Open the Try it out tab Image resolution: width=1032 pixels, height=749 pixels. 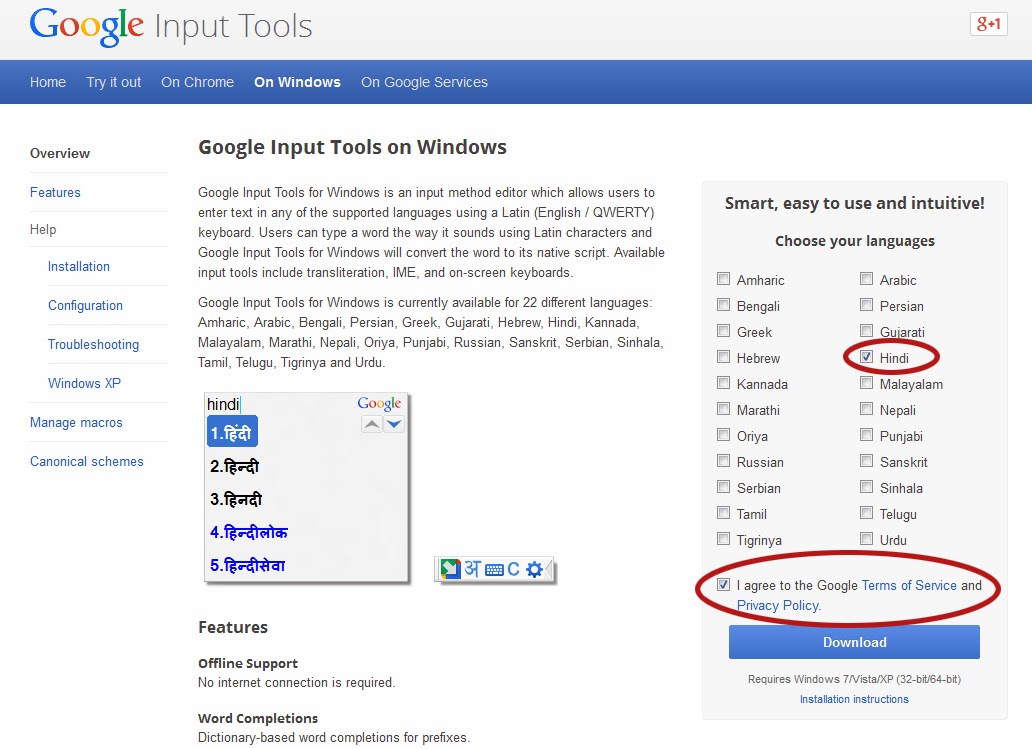[113, 82]
